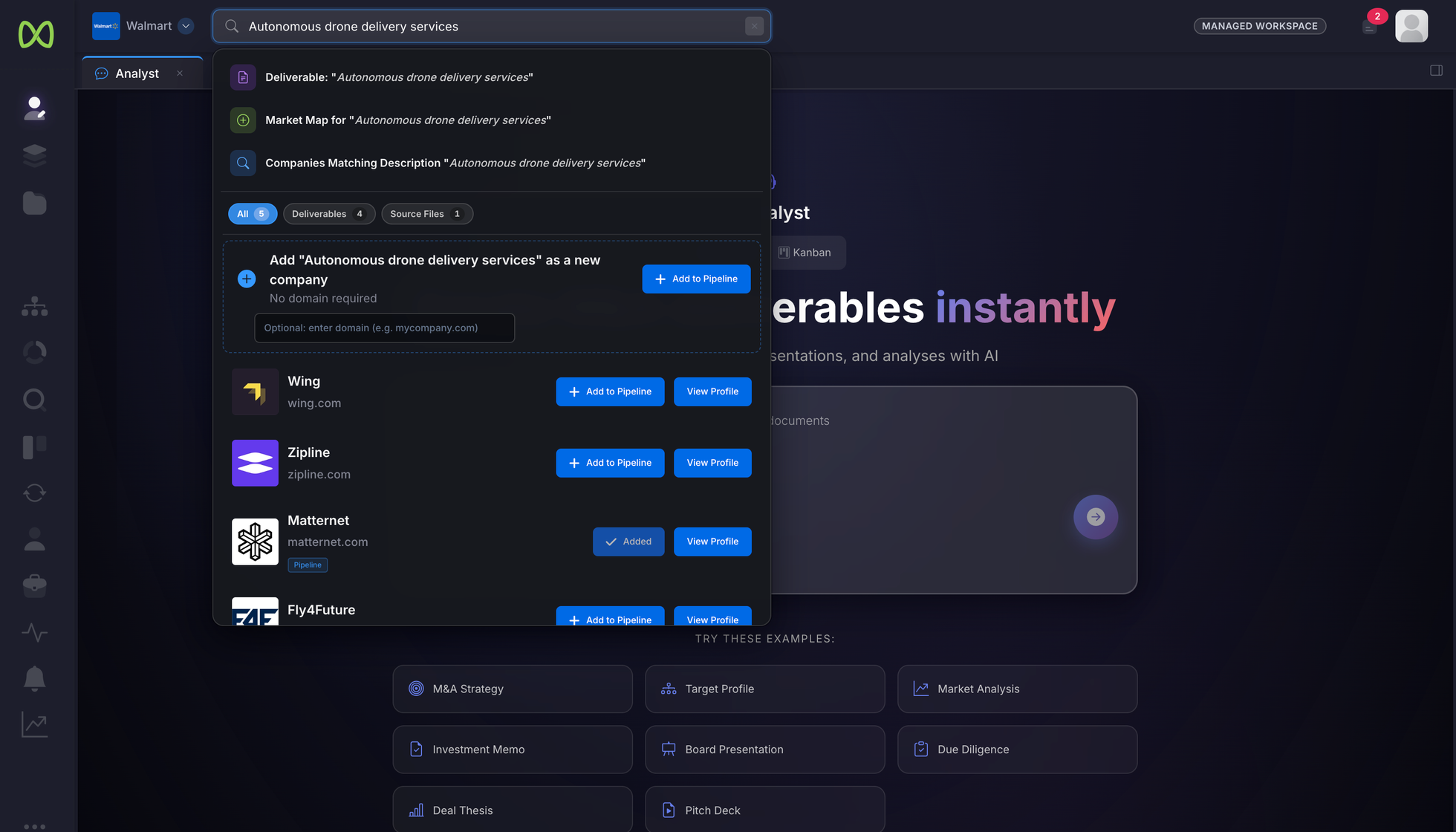
Task: Click the three-dots more sidebar icon
Action: (35, 826)
